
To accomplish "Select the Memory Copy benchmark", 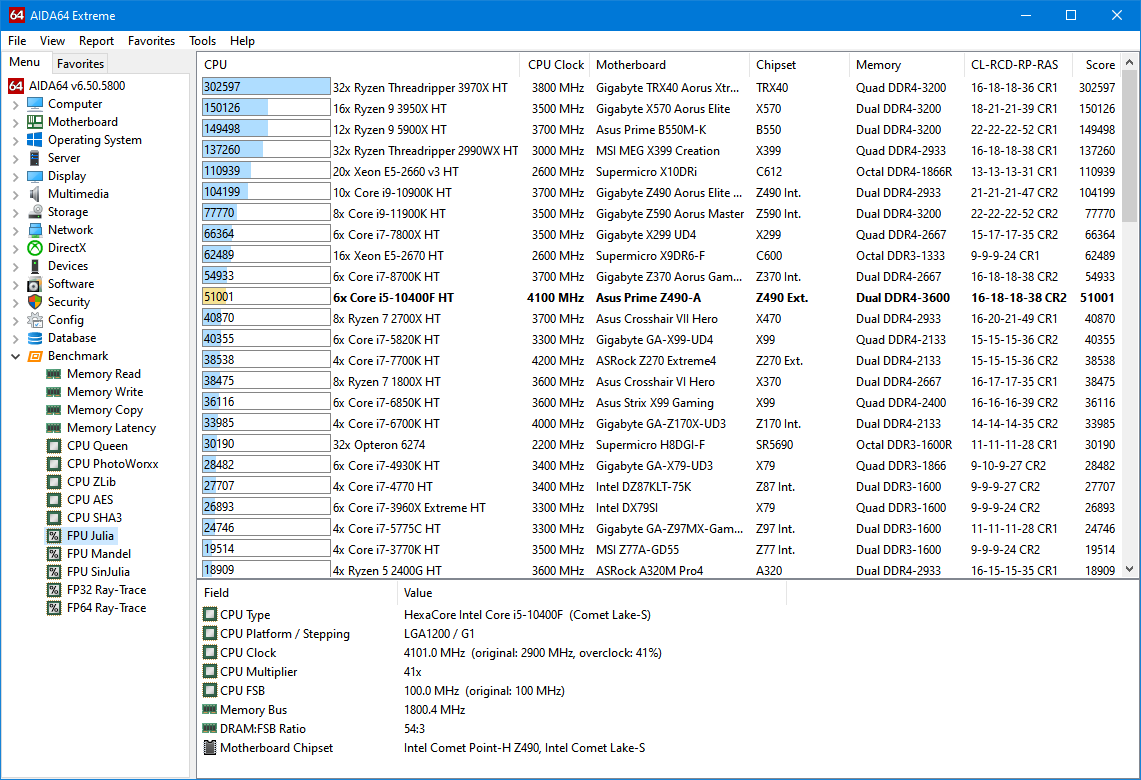I will pyautogui.click(x=105, y=410).
